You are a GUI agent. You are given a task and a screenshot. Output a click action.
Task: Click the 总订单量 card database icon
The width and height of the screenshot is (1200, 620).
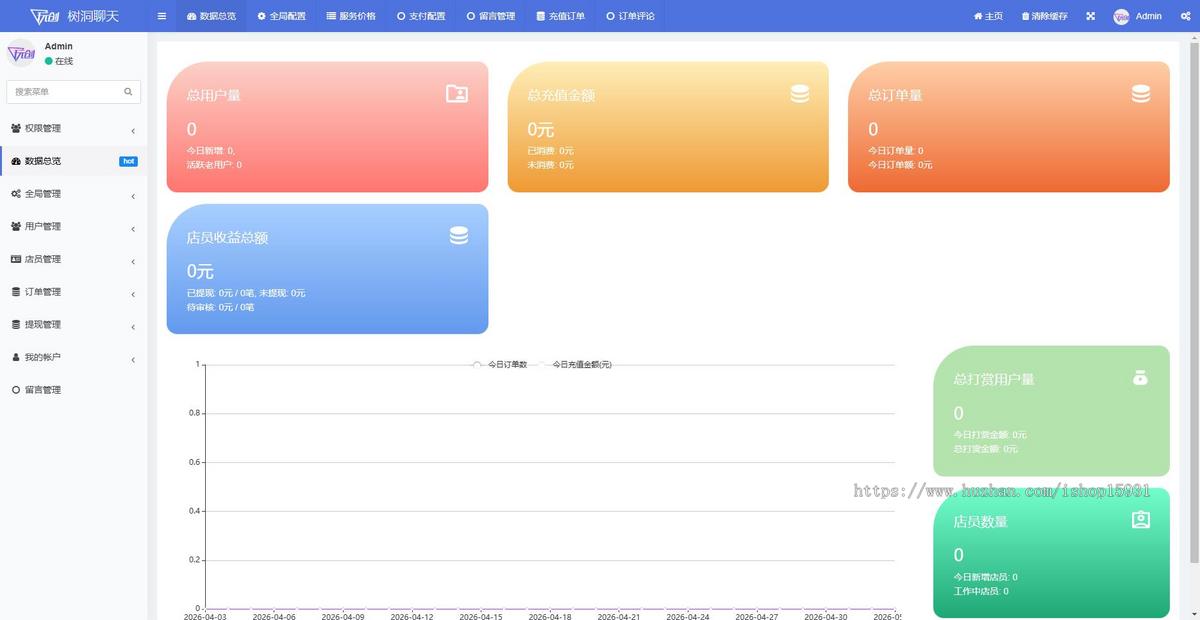(x=1140, y=93)
